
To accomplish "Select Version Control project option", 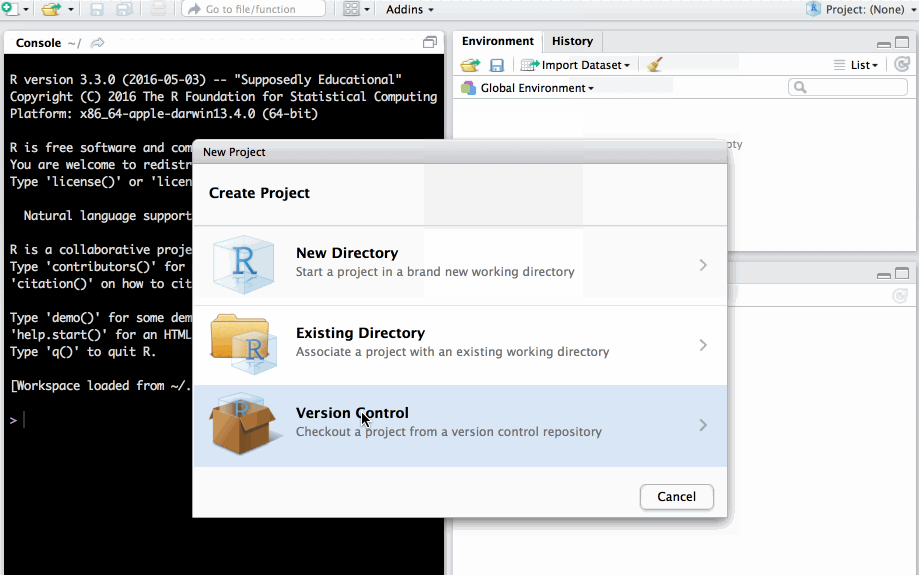I will click(460, 426).
